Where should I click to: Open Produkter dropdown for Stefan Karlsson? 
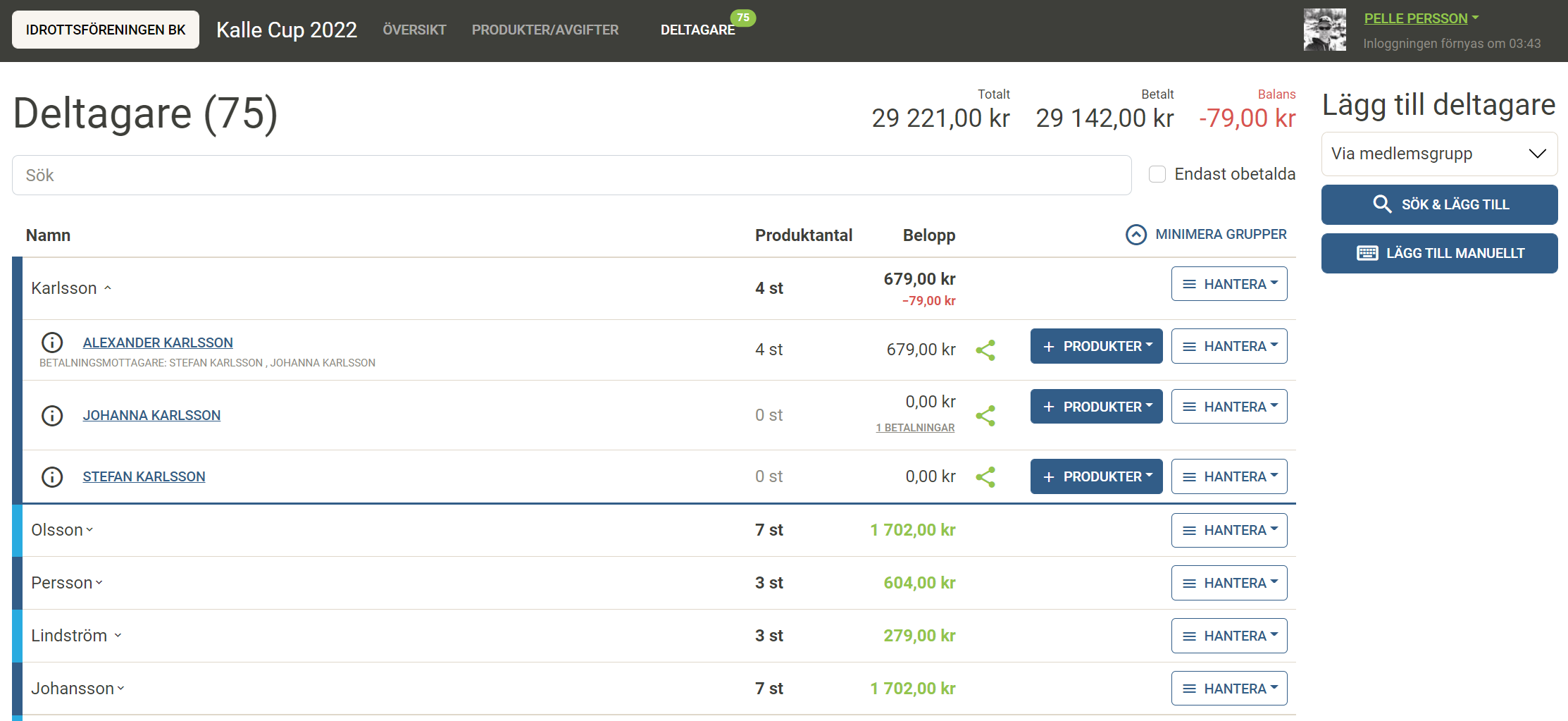tap(1095, 477)
